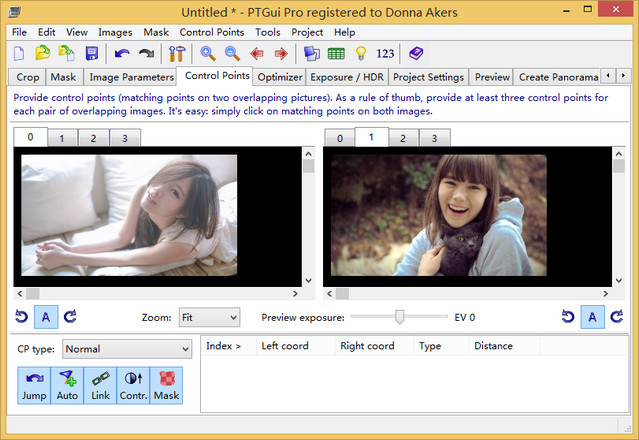
Task: Click the Undo arrow in toolbar
Action: pyautogui.click(x=122, y=54)
